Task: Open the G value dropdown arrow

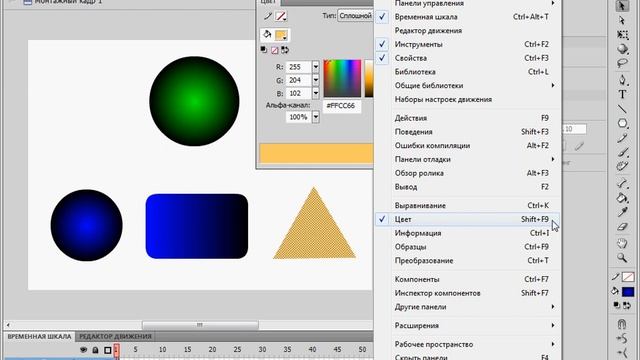Action: pos(316,80)
